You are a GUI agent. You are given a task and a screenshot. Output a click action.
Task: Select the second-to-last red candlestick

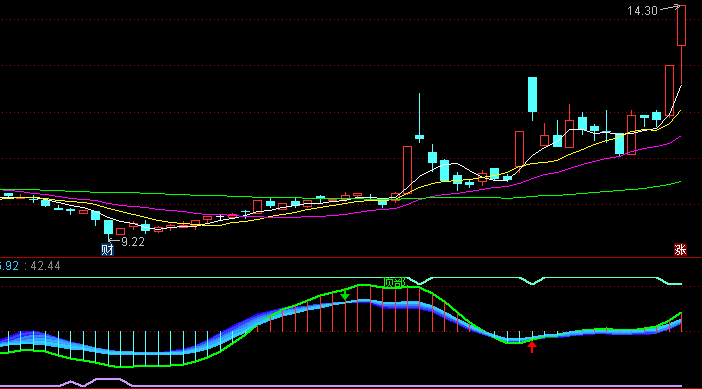click(x=669, y=91)
